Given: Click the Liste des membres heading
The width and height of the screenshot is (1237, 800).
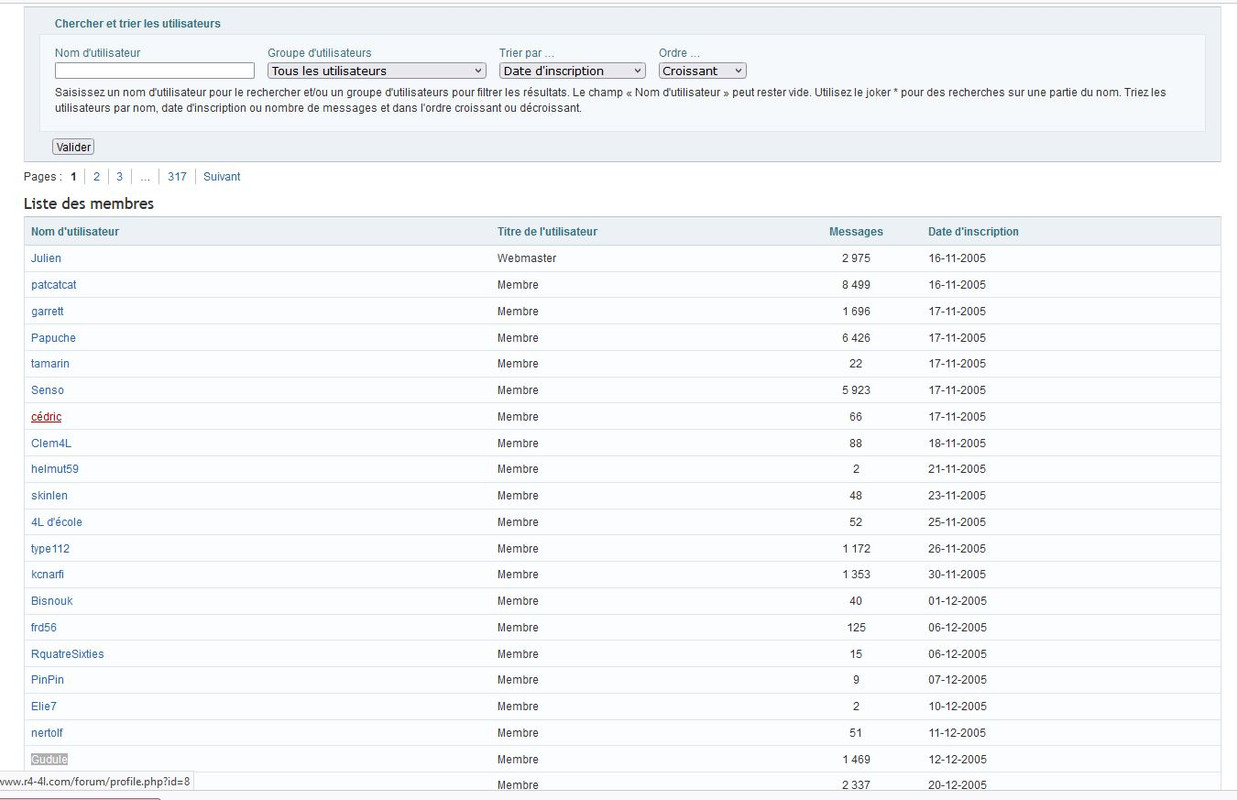Looking at the screenshot, I should point(89,204).
